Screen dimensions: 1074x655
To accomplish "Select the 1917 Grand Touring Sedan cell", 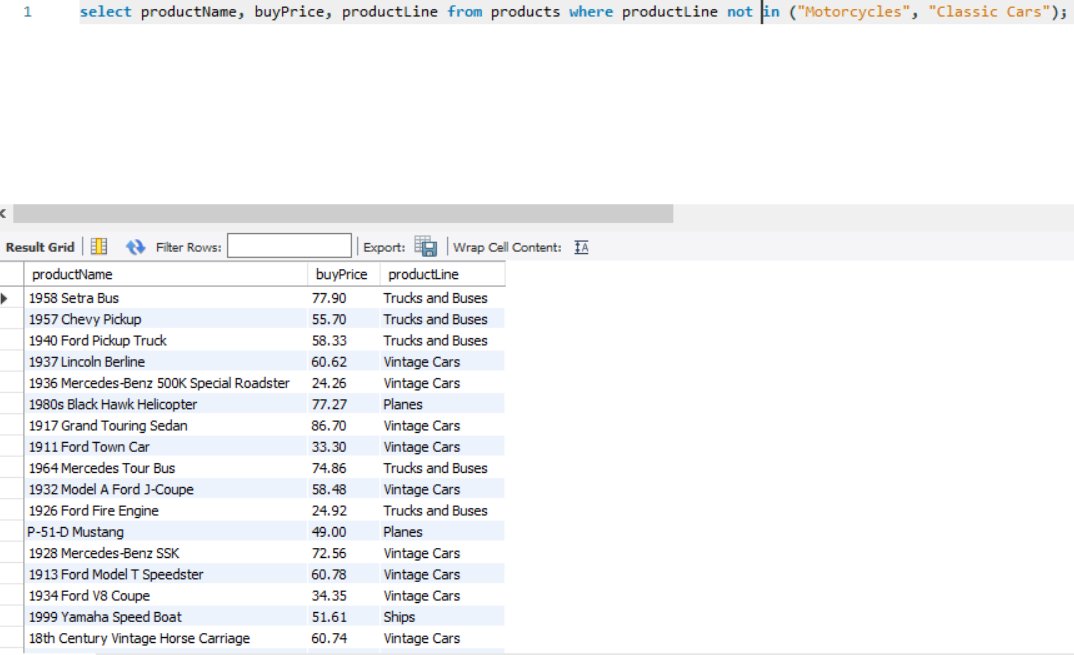I will 166,425.
